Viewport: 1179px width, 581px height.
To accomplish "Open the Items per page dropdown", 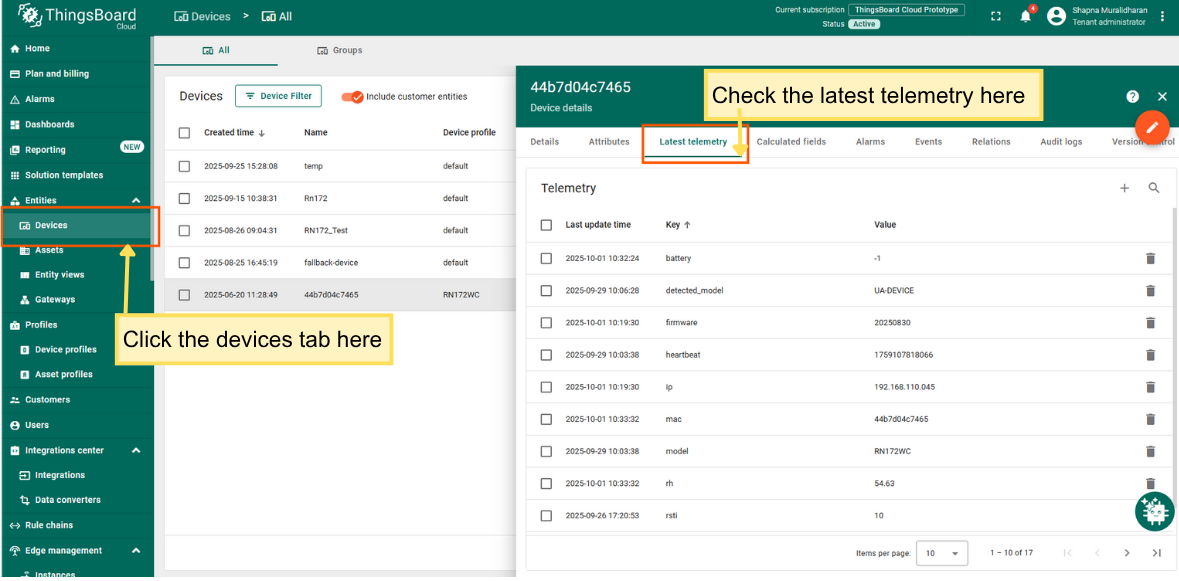I will pos(943,553).
